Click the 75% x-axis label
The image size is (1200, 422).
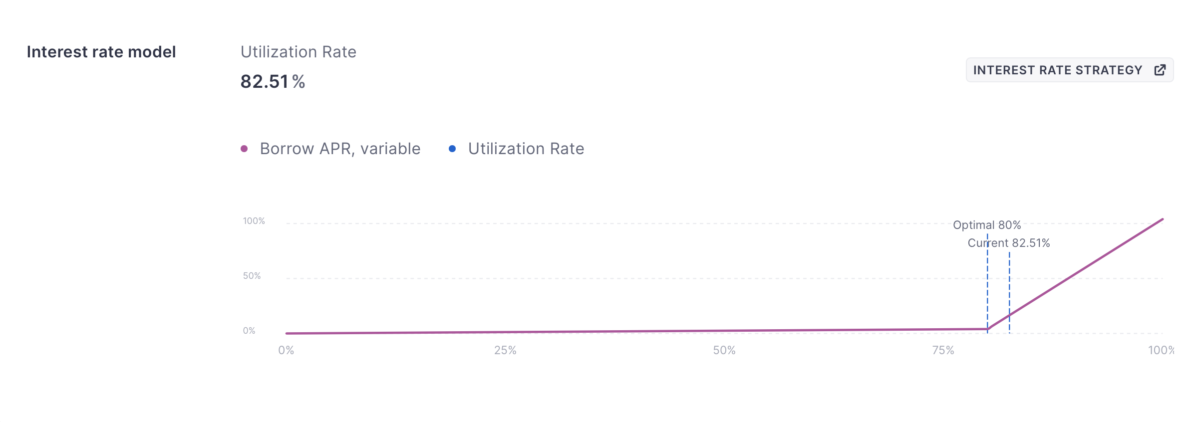tap(943, 351)
